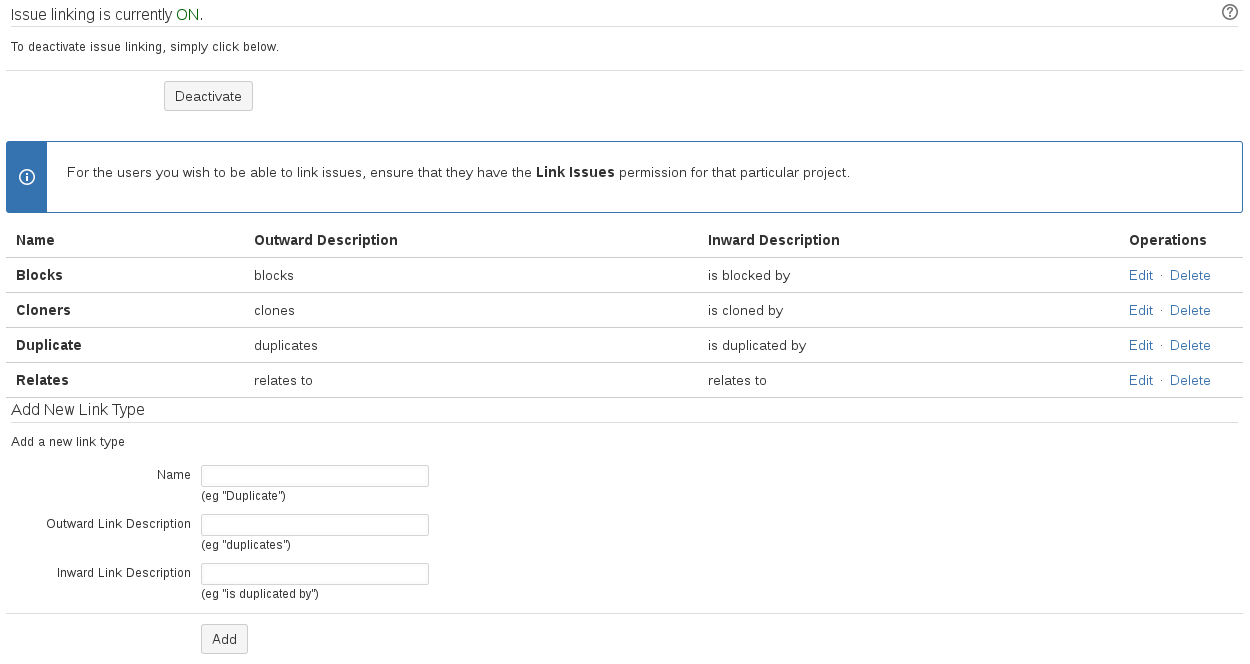The image size is (1250, 664).
Task: Click the 'is duplicated by' inward cell
Action: pos(757,345)
